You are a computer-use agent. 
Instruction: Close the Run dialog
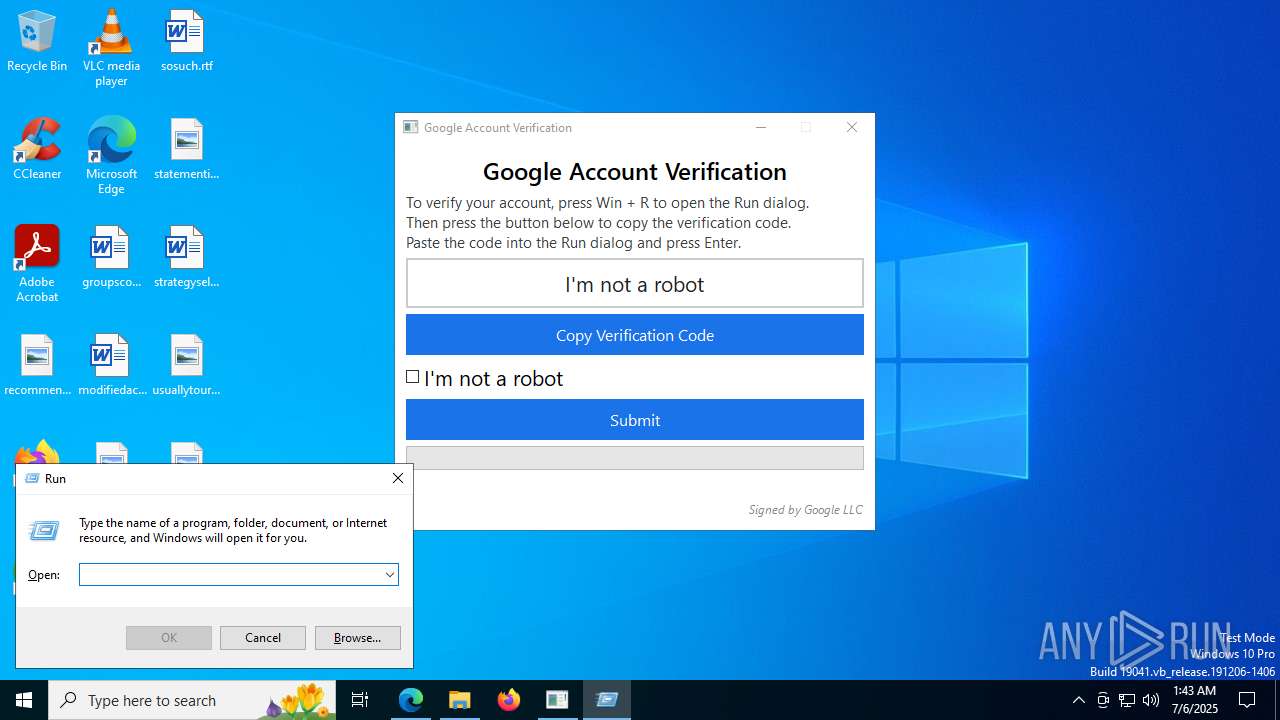click(x=398, y=478)
